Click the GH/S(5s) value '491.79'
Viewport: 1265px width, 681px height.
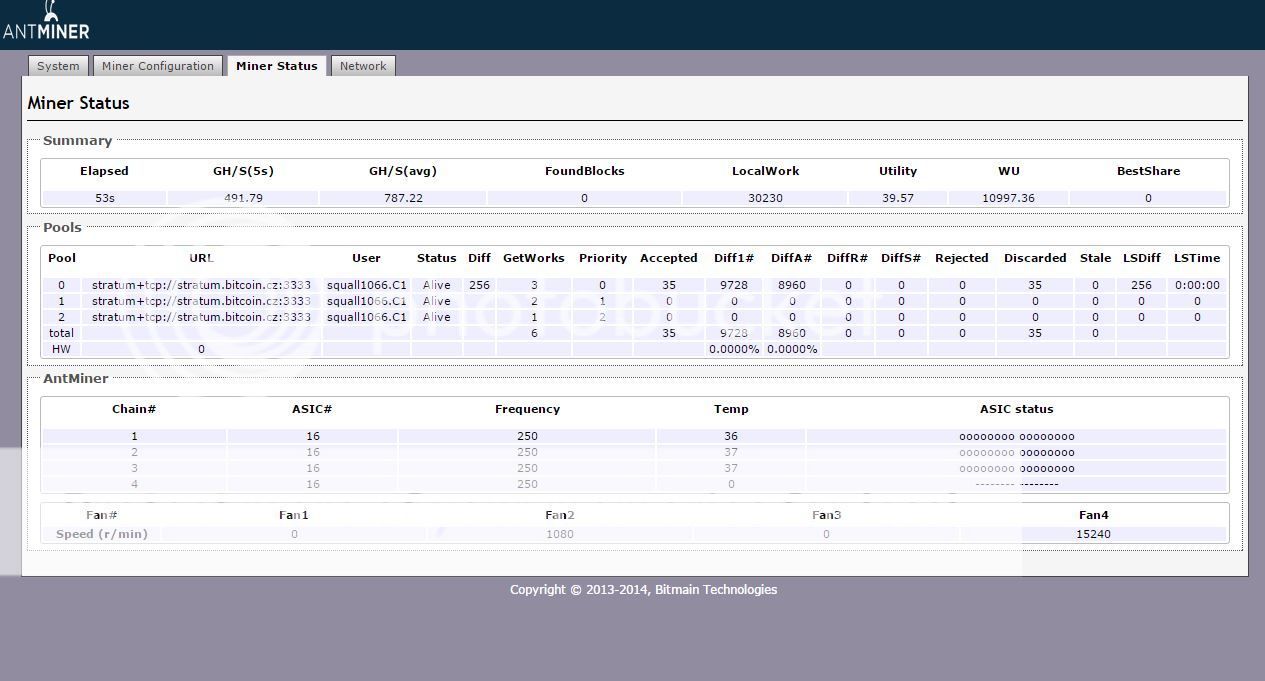point(243,198)
